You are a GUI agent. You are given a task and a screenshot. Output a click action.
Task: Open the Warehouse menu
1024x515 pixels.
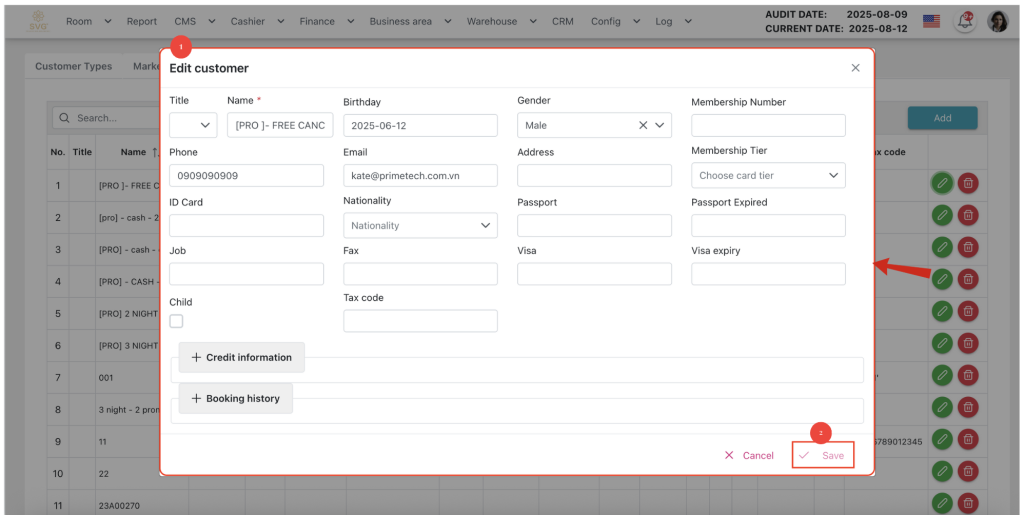(498, 21)
